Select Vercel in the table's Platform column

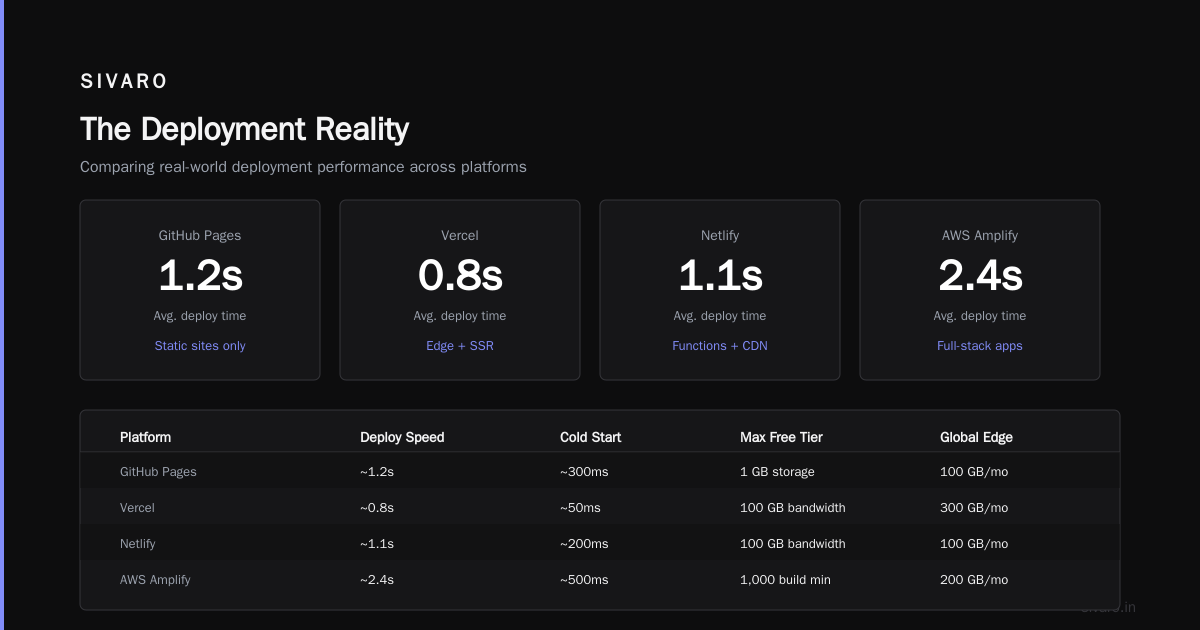pyautogui.click(x=137, y=508)
